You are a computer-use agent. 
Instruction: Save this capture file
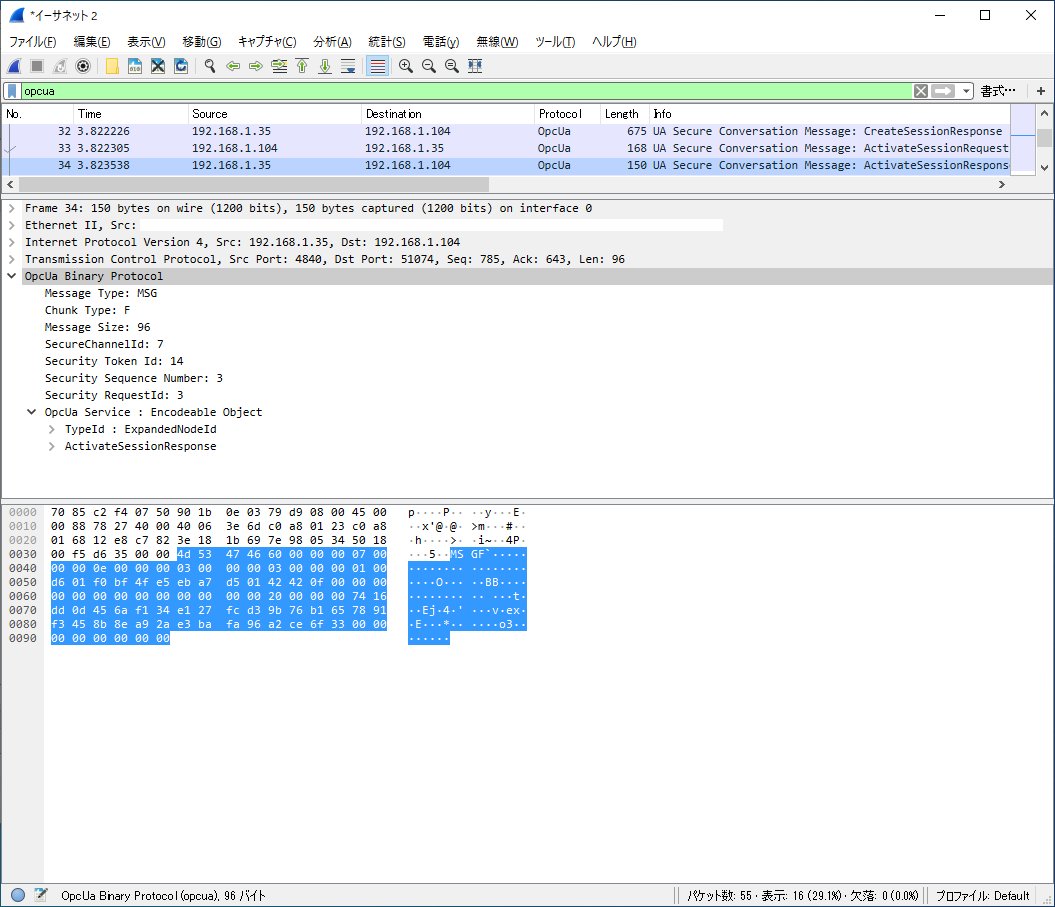pos(135,66)
